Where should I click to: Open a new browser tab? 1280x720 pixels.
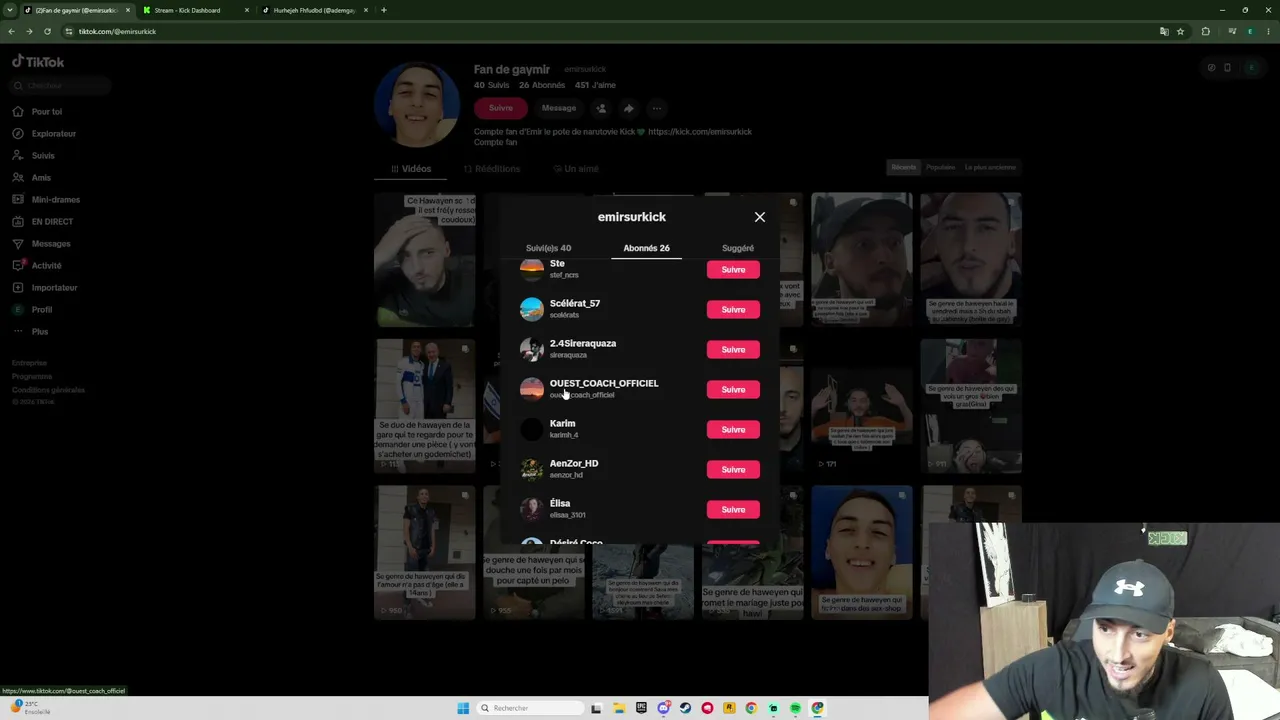(384, 10)
